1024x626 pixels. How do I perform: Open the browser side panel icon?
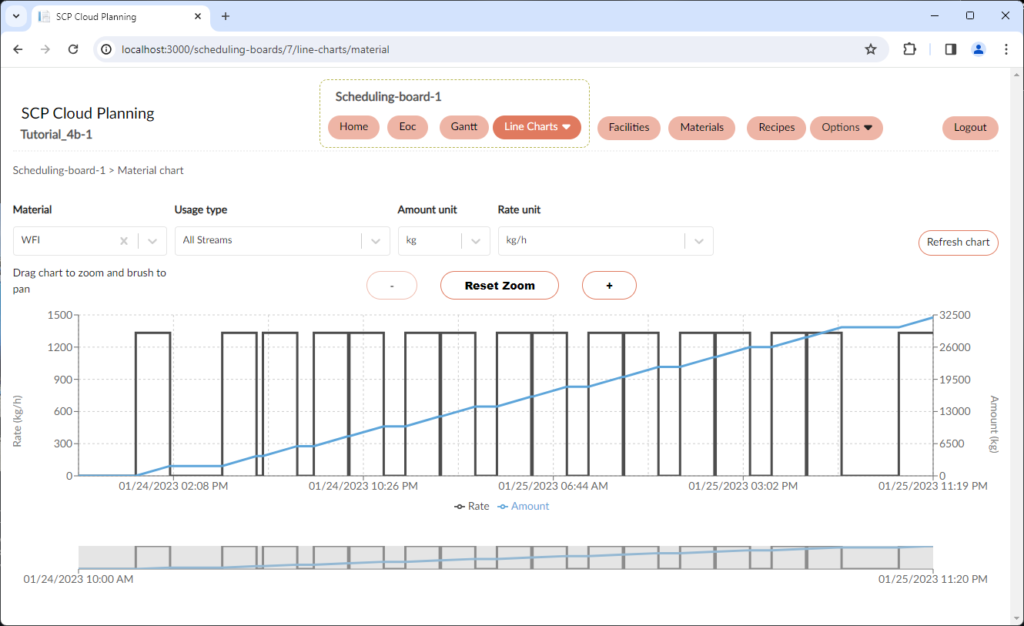[x=949, y=48]
